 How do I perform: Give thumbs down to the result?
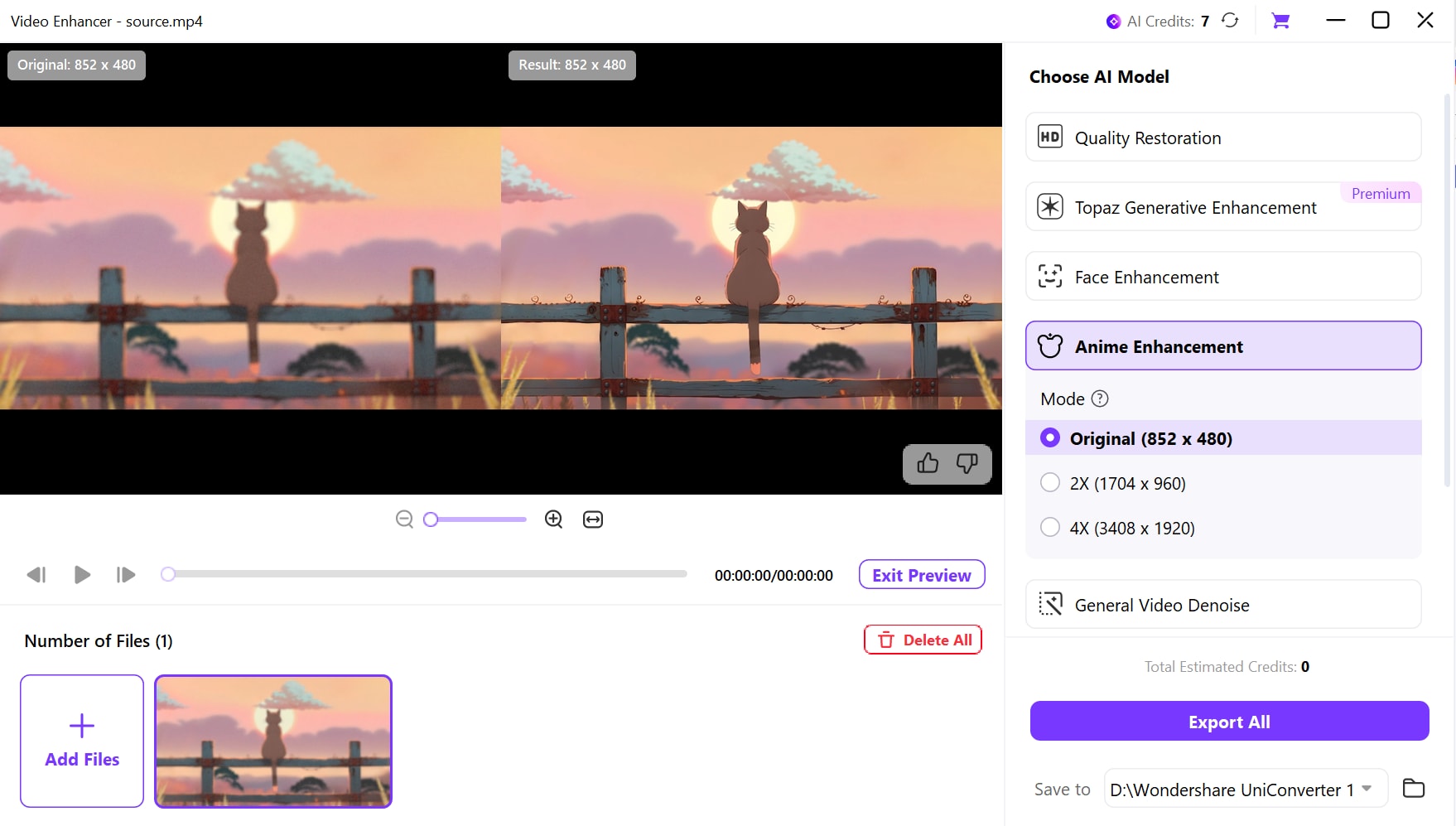tap(967, 463)
